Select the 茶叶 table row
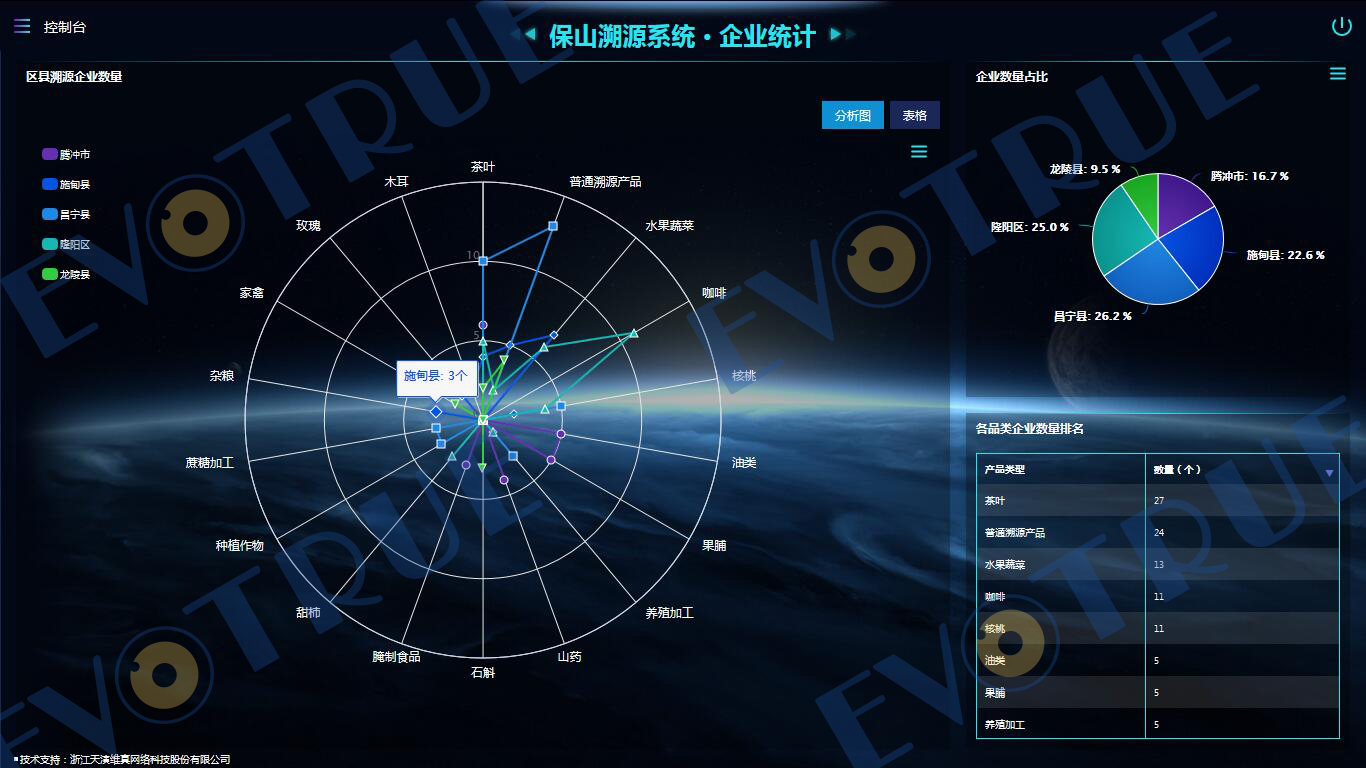Image resolution: width=1366 pixels, height=768 pixels. tap(1158, 500)
